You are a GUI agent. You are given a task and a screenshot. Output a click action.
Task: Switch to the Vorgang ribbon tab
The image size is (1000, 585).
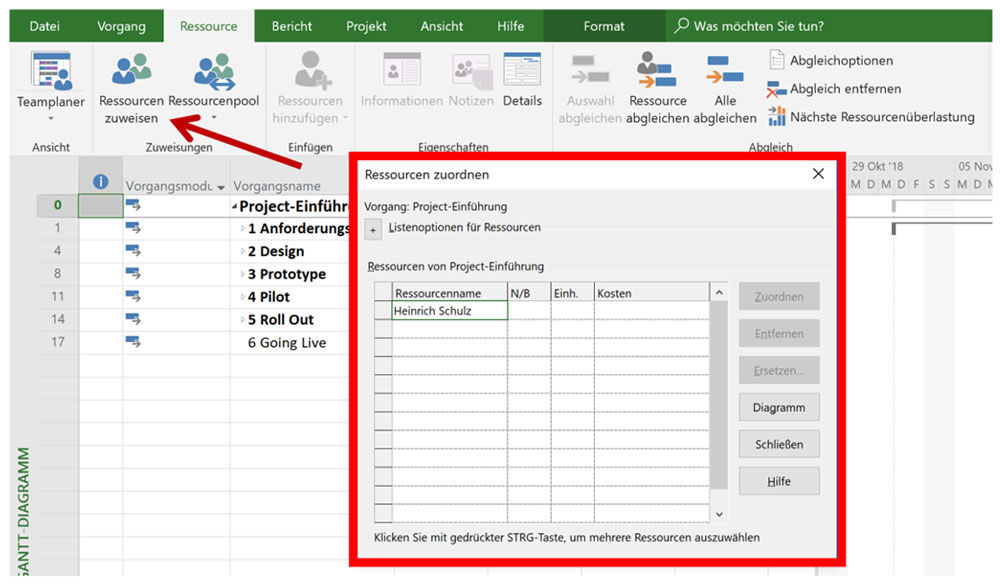click(121, 26)
